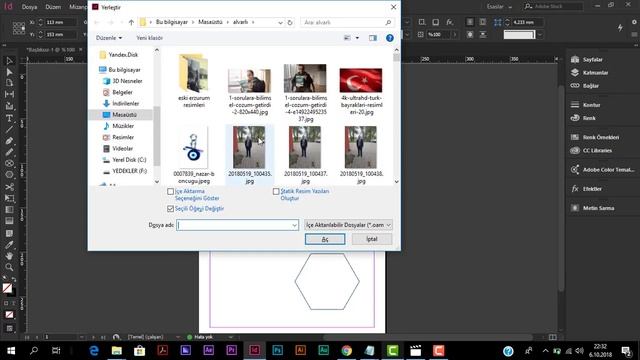Open the Renk panel
The height and width of the screenshot is (360, 640).
pos(583,118)
